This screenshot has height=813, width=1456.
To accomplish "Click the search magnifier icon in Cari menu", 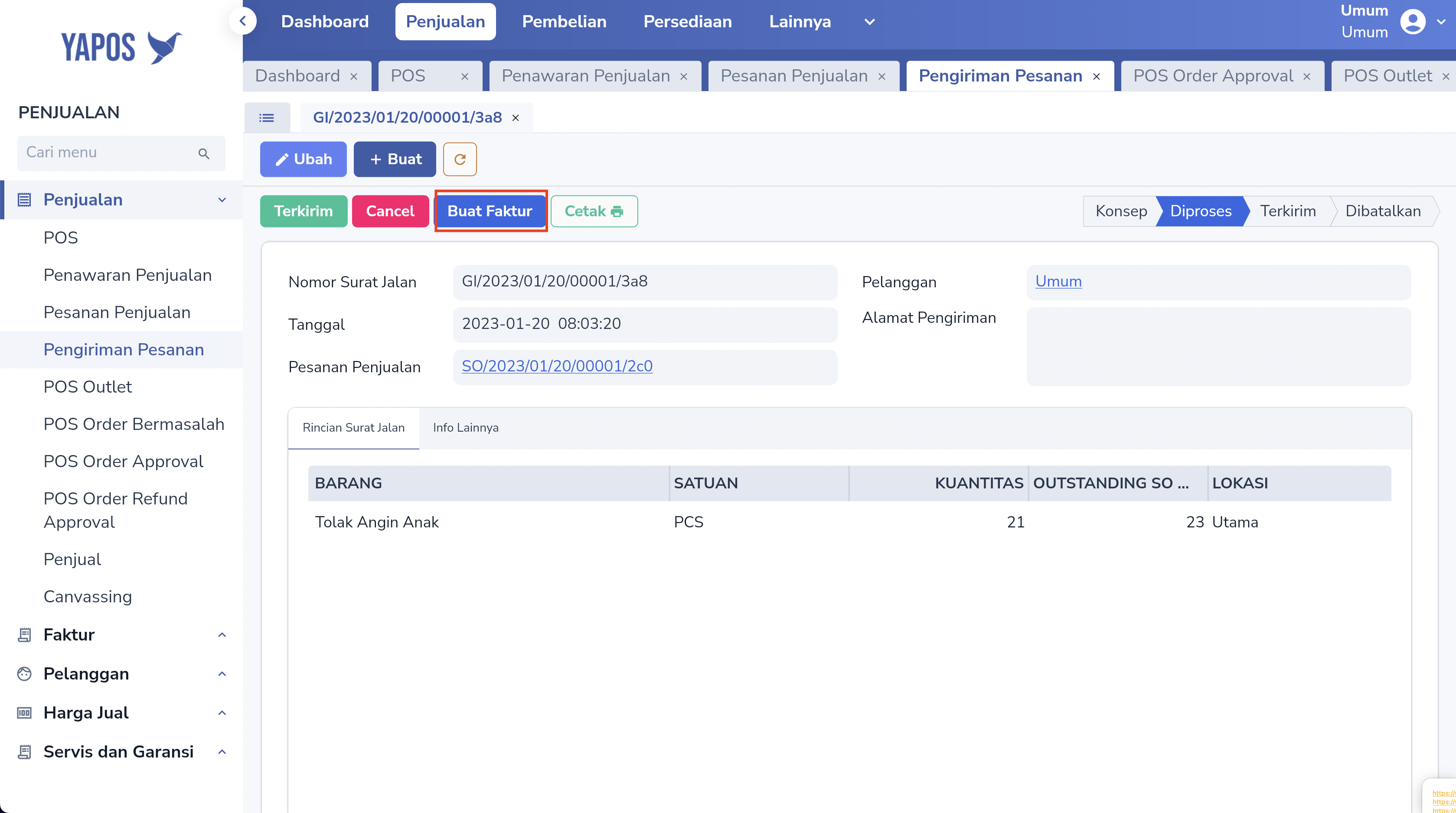I will (x=203, y=153).
